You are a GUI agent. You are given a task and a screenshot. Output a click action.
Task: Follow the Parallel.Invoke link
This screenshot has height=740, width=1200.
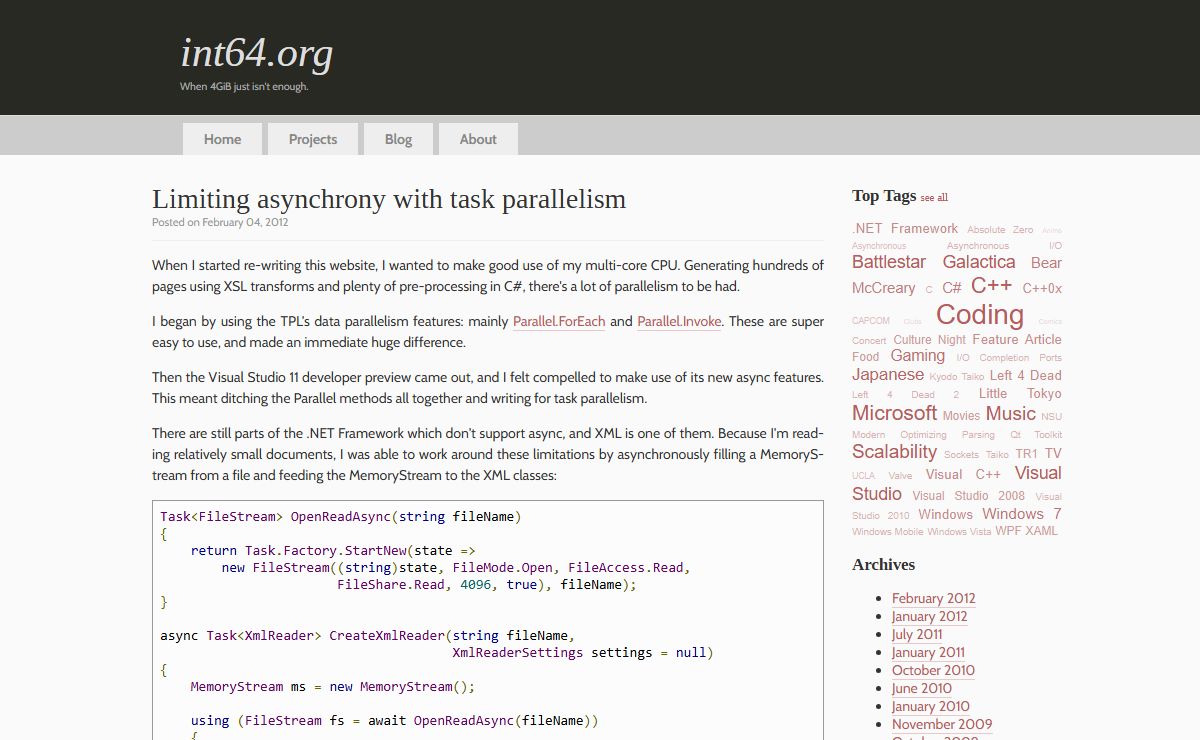click(679, 321)
